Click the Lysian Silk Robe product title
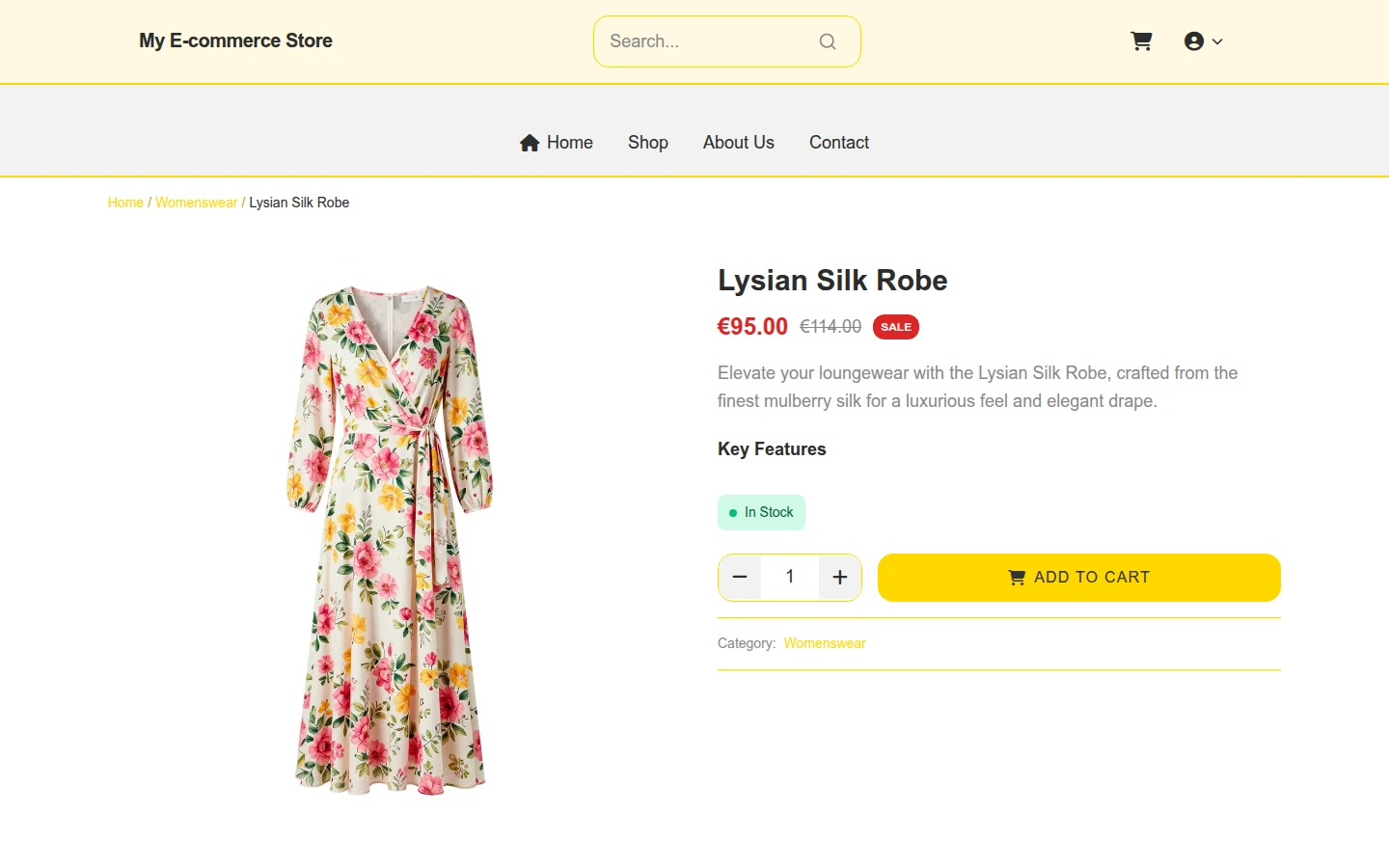The image size is (1389, 868). click(832, 281)
